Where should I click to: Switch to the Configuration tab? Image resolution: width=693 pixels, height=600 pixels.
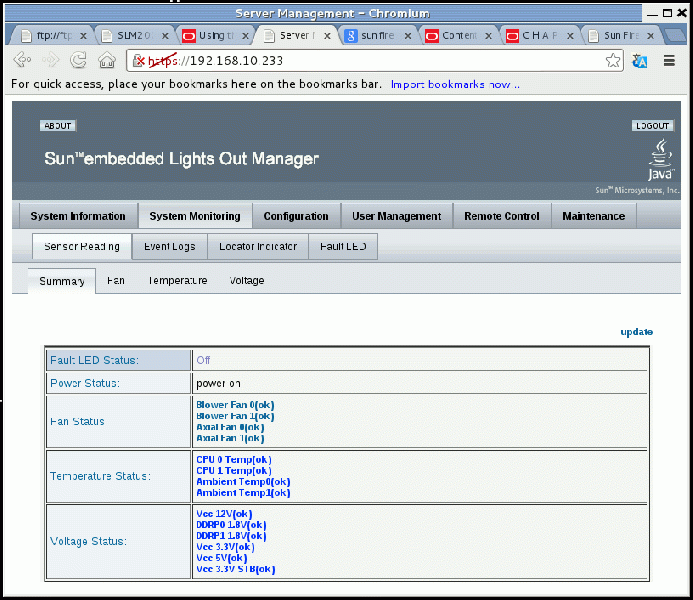point(296,216)
